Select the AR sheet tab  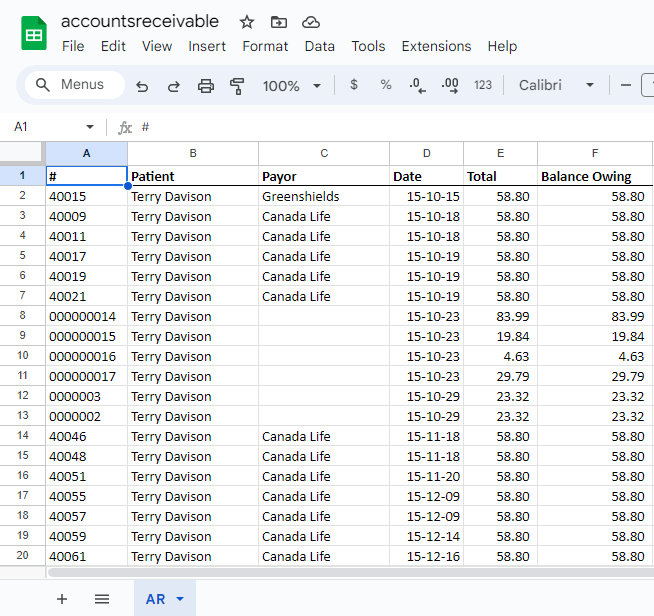(x=165, y=598)
